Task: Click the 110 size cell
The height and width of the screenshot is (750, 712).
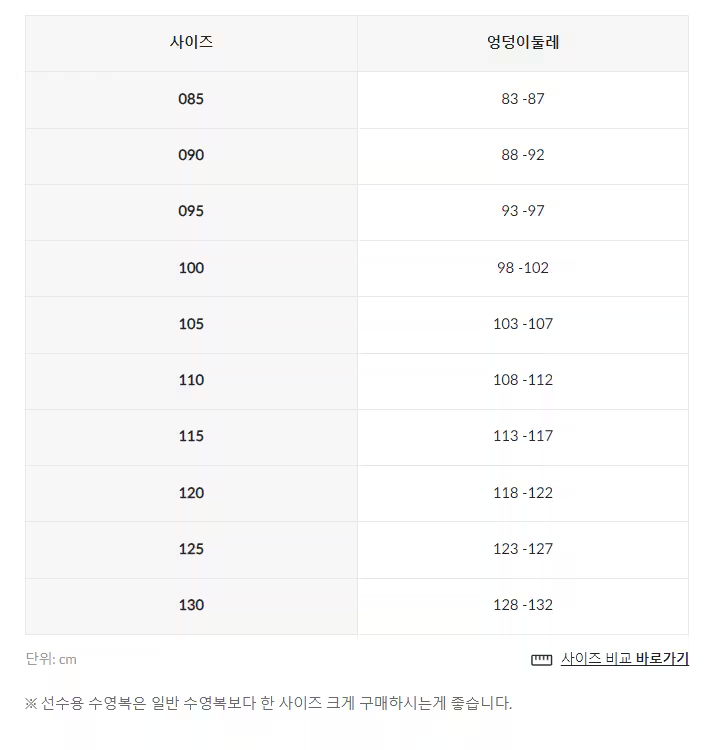Action: click(x=191, y=381)
